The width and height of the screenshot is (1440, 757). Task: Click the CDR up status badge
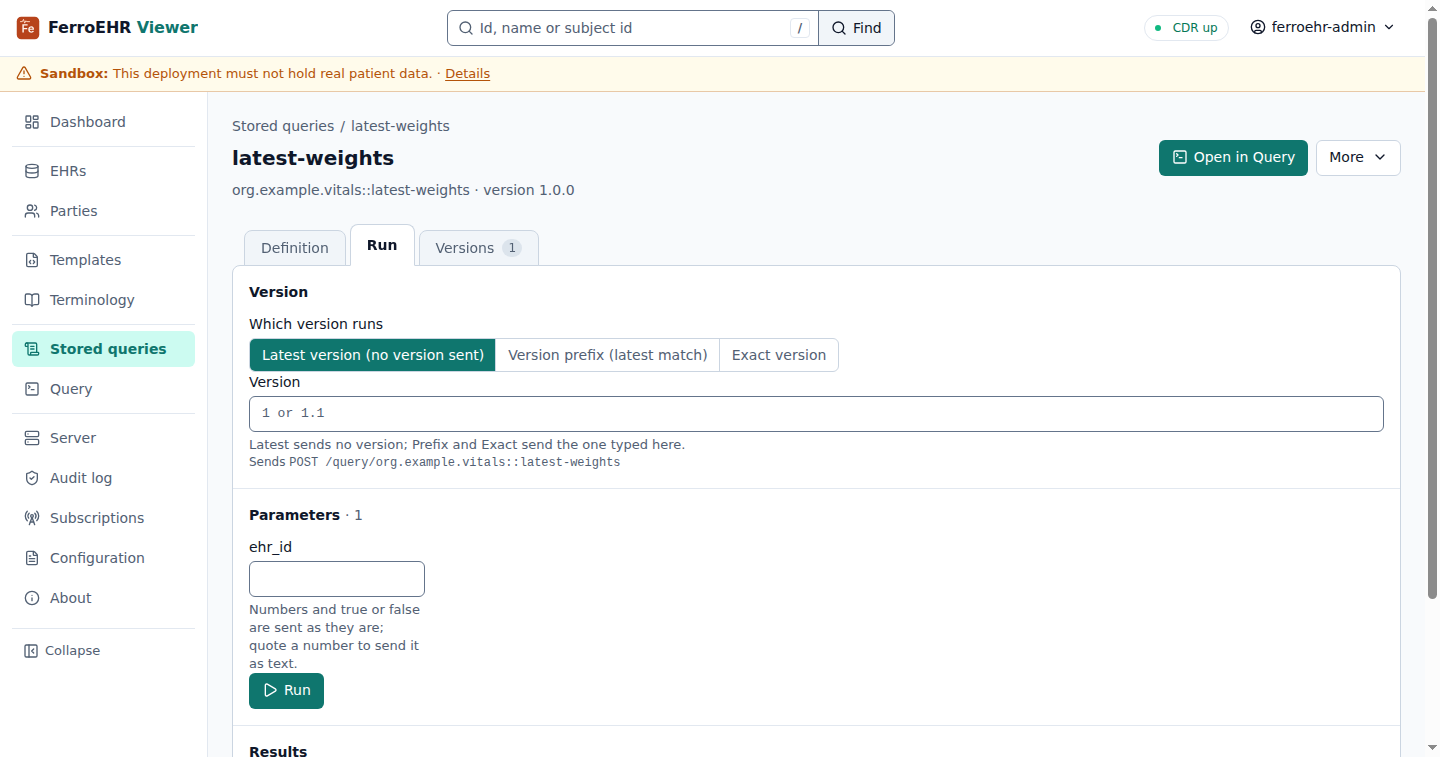pyautogui.click(x=1186, y=28)
